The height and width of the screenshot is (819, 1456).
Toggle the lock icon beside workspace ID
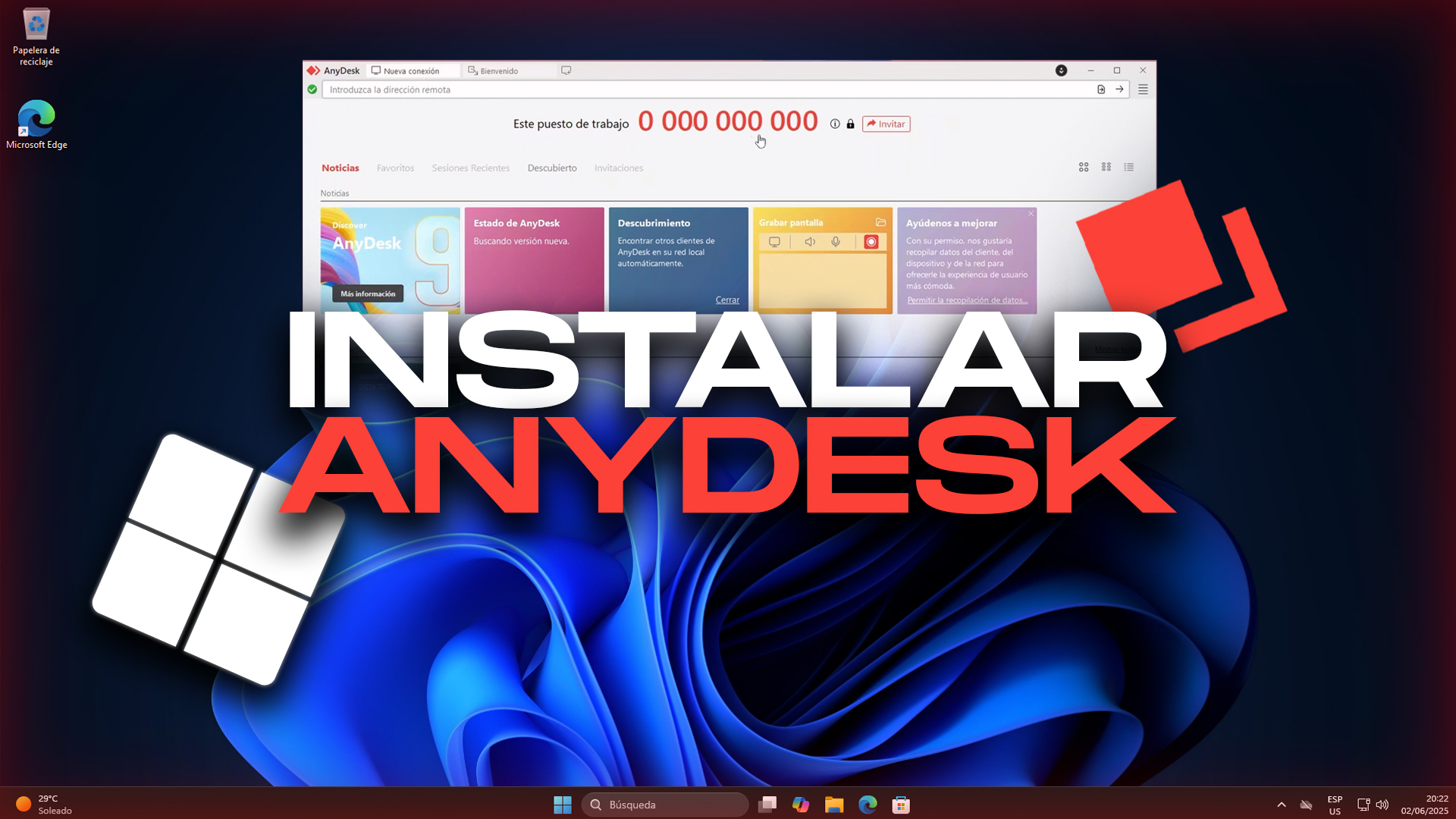pos(850,124)
